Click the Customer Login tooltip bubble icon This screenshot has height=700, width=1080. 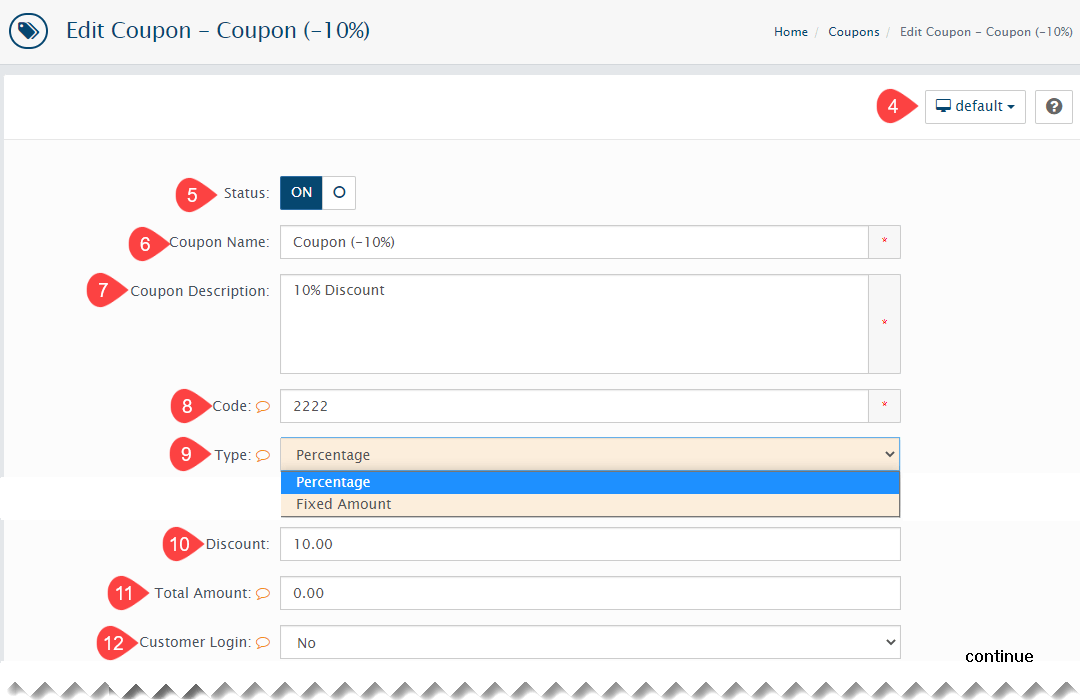[263, 642]
